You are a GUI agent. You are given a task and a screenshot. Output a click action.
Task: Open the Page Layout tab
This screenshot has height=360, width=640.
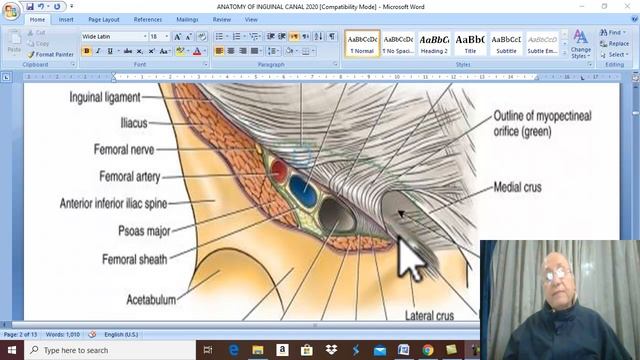pos(104,20)
